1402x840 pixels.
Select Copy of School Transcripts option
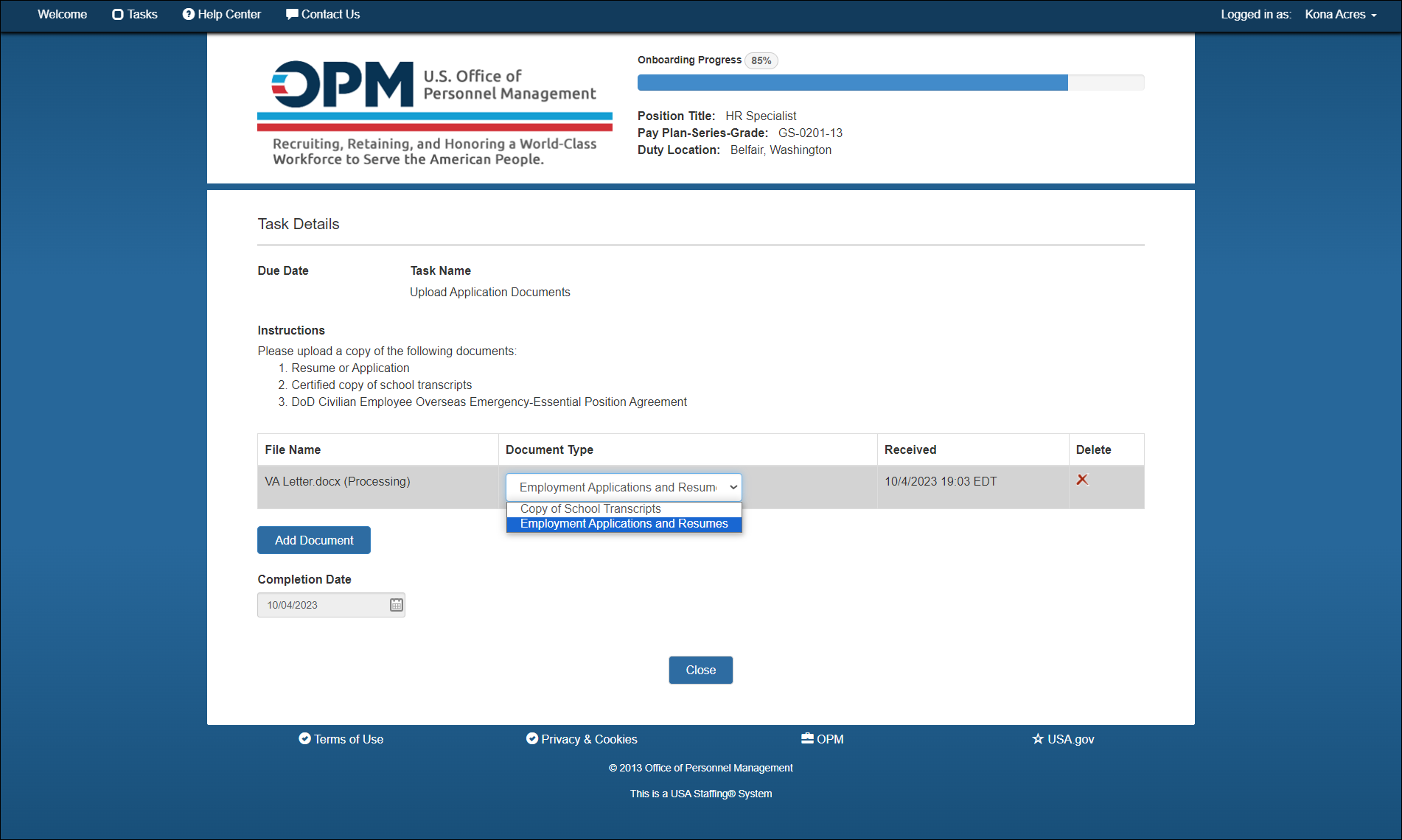coord(624,509)
